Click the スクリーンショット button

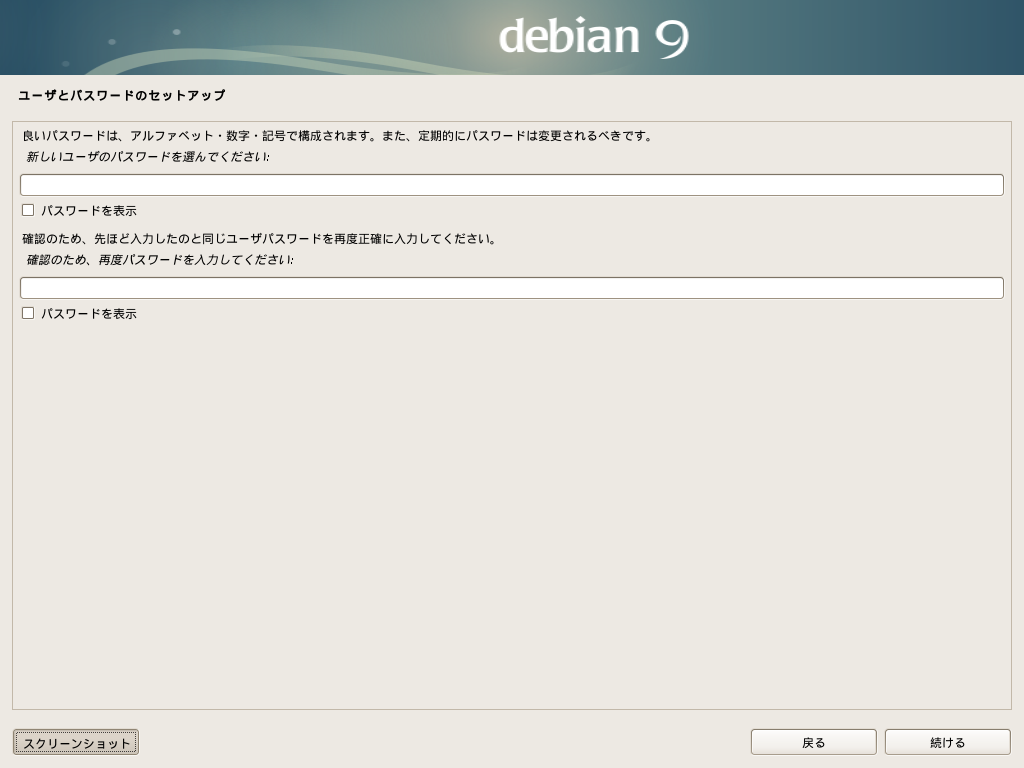[76, 743]
